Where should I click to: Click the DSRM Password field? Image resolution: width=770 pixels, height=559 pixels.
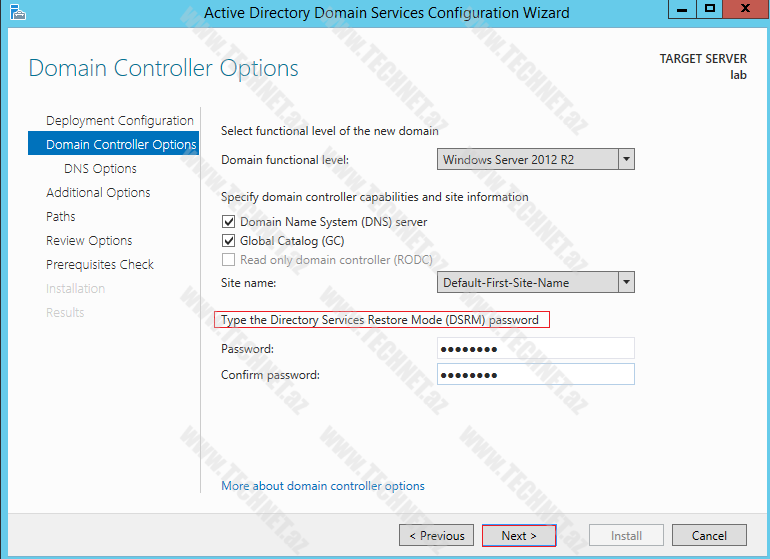pos(536,348)
